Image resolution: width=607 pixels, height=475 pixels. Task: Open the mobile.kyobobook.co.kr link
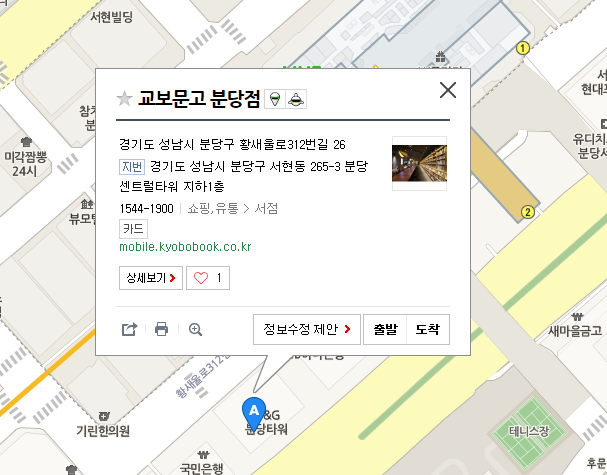[x=185, y=247]
